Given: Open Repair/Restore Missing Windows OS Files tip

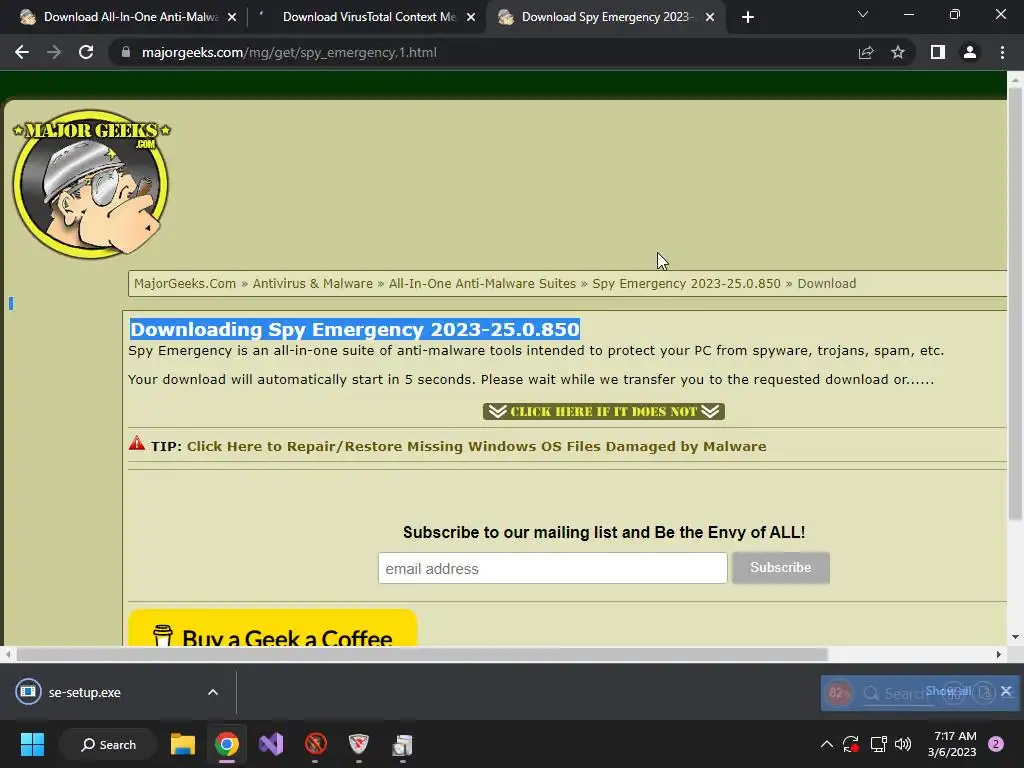Looking at the screenshot, I should (x=476, y=446).
